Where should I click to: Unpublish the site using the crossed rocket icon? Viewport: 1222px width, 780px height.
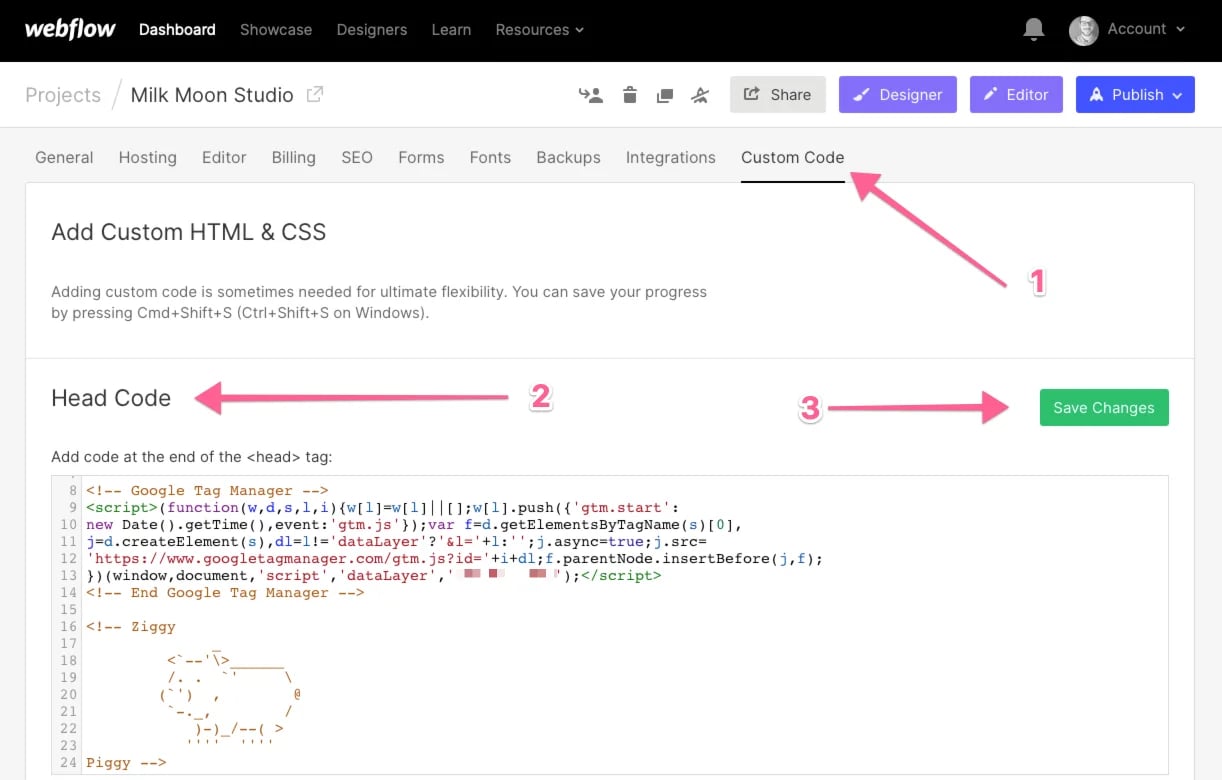(700, 94)
